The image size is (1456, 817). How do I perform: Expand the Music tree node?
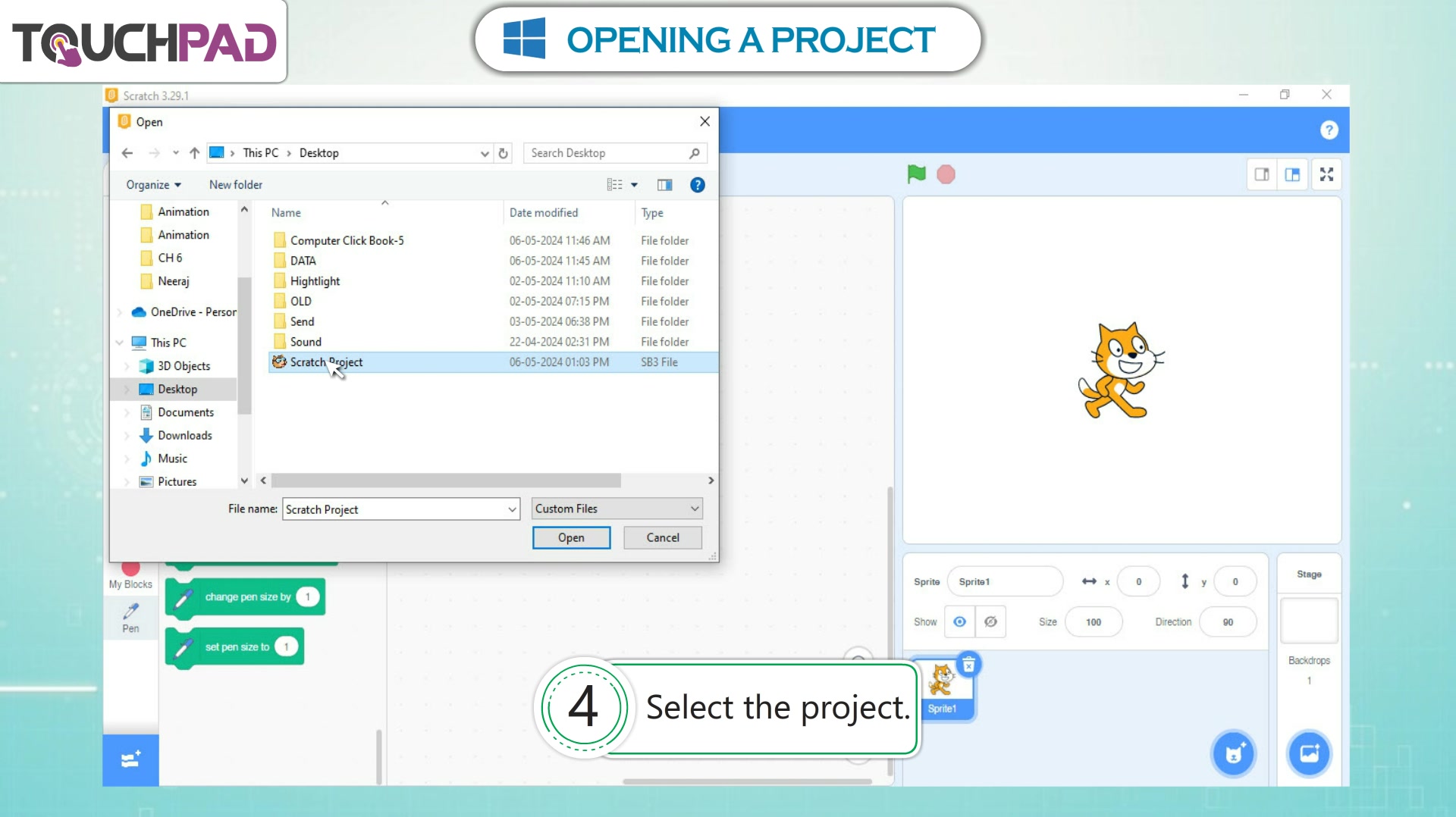coord(127,459)
